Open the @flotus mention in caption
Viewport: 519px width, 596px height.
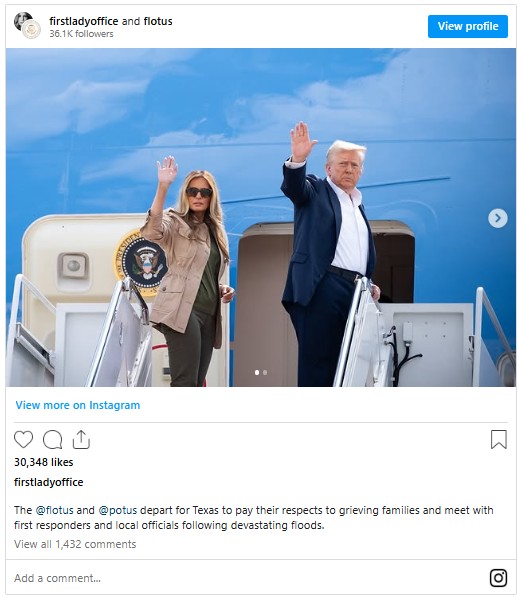[x=54, y=510]
